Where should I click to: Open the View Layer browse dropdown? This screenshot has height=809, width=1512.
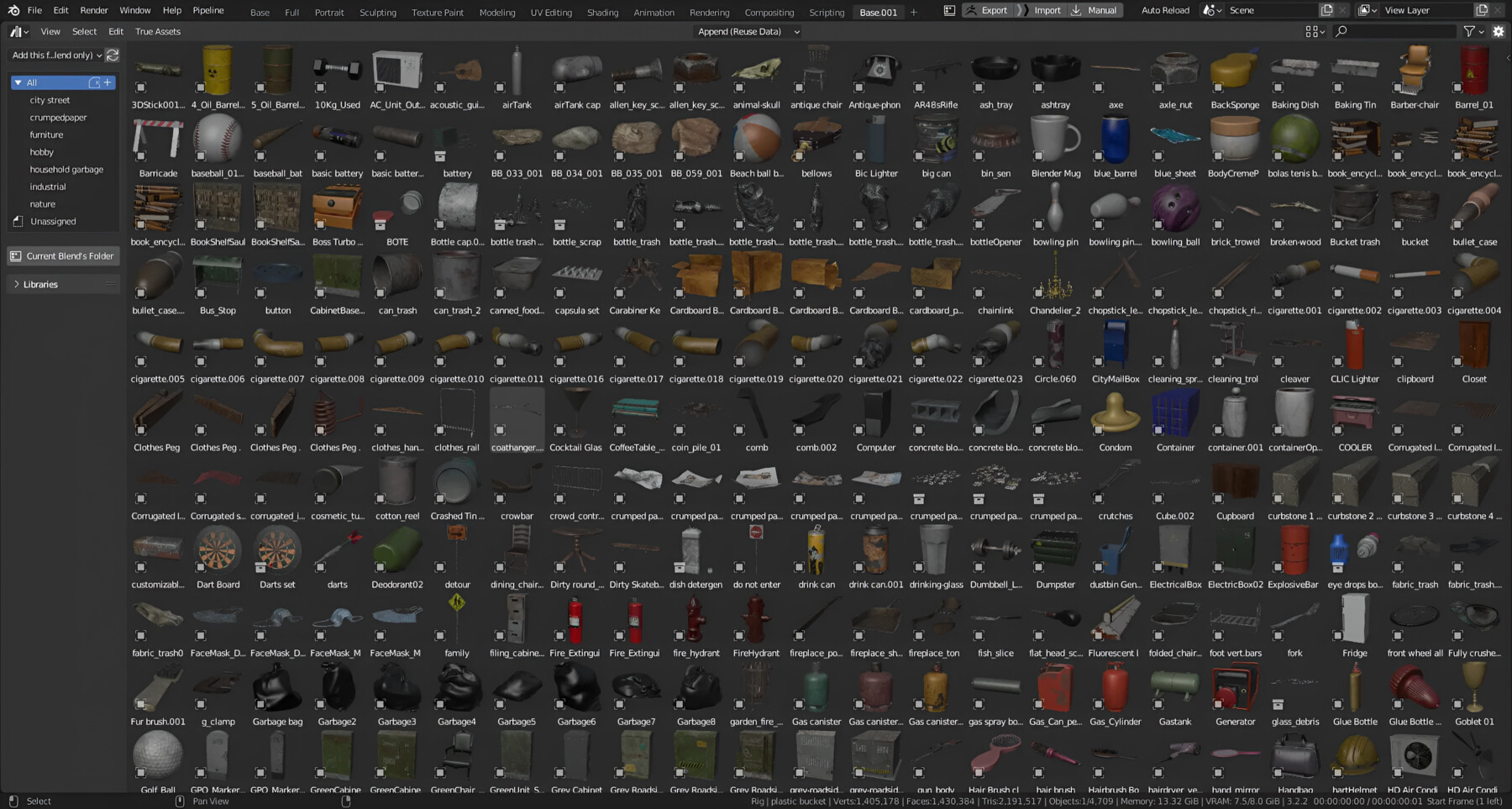point(1367,10)
